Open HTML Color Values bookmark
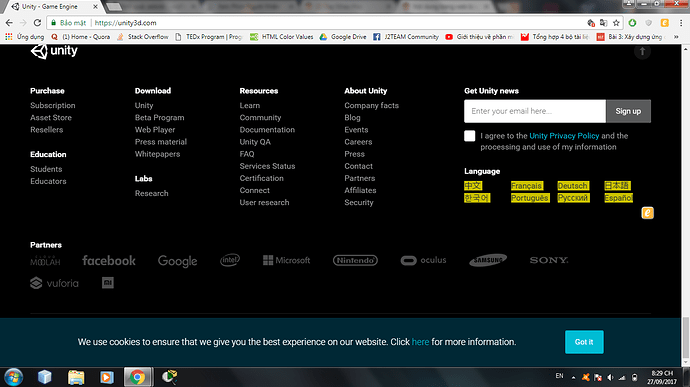The height and width of the screenshot is (387, 690). [x=282, y=37]
